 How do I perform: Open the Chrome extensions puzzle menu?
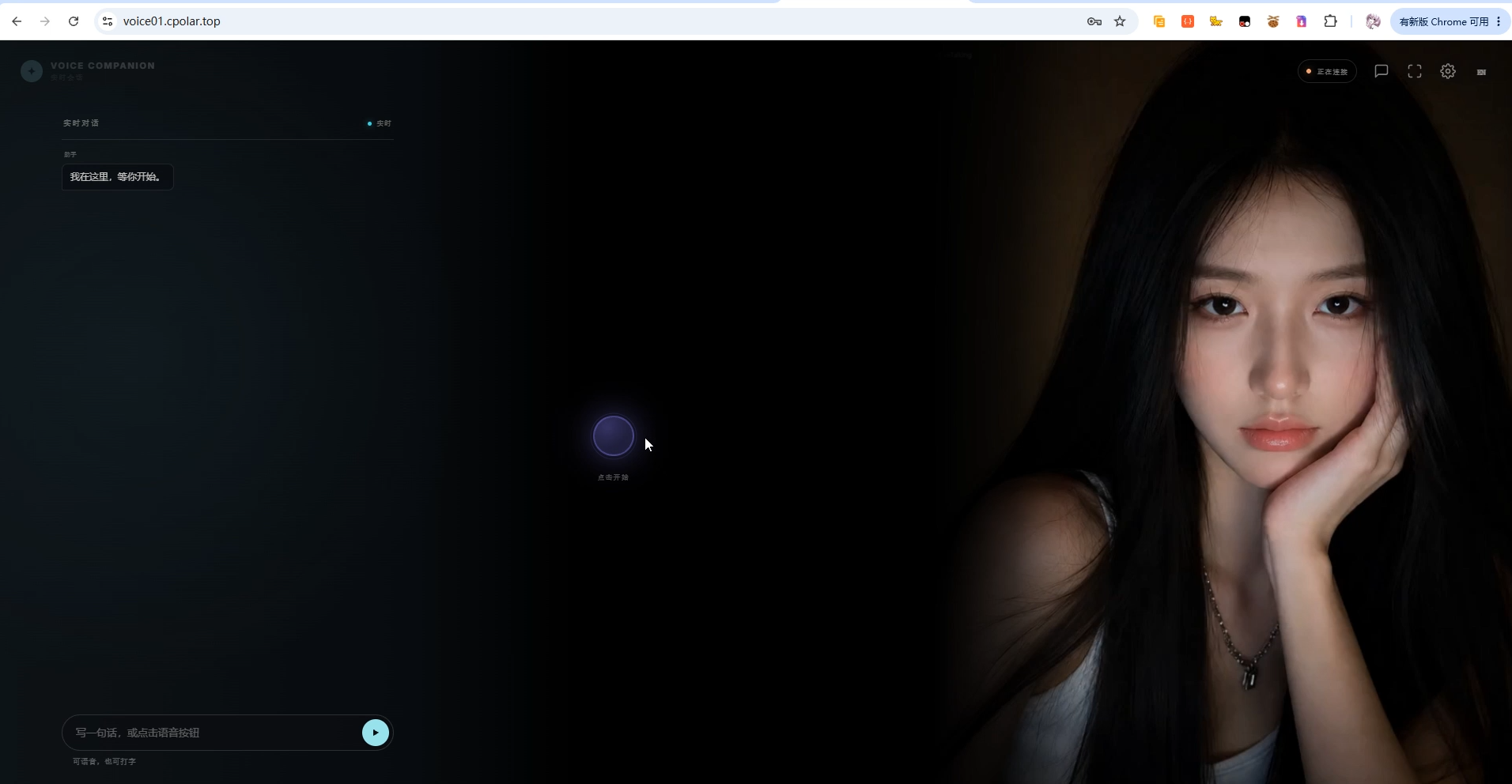[1331, 21]
